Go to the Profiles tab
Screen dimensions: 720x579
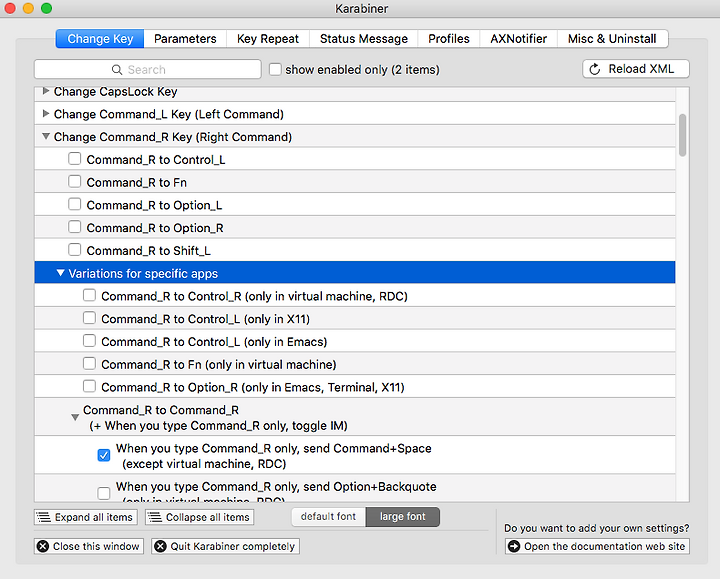449,39
